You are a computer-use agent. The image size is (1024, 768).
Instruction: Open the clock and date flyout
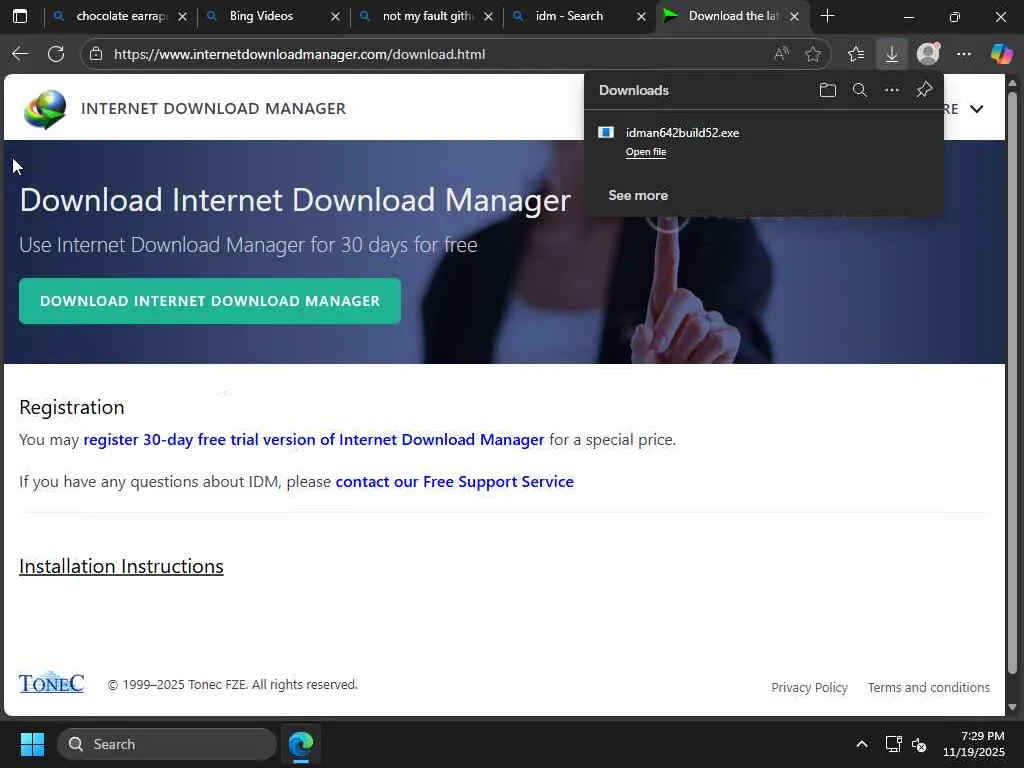tap(974, 744)
